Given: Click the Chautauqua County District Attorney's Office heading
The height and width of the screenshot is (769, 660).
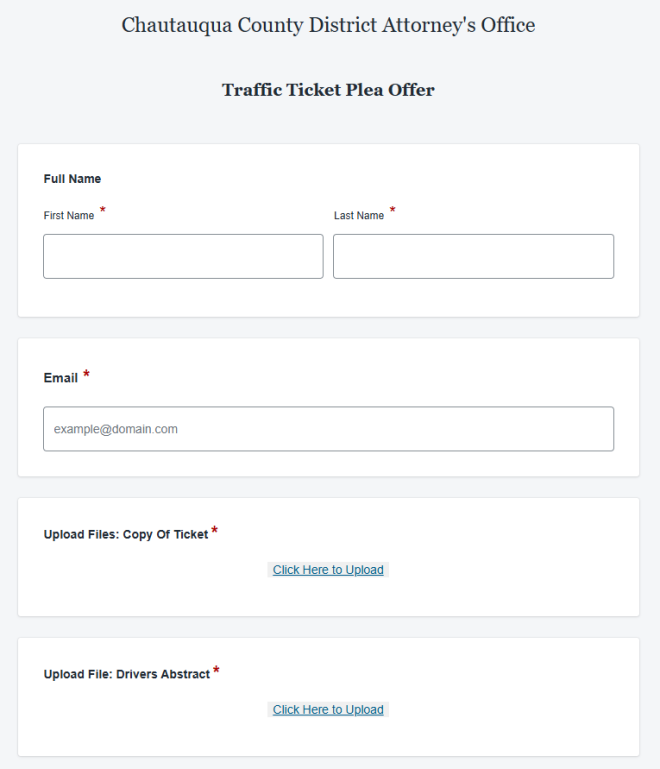Looking at the screenshot, I should [329, 26].
